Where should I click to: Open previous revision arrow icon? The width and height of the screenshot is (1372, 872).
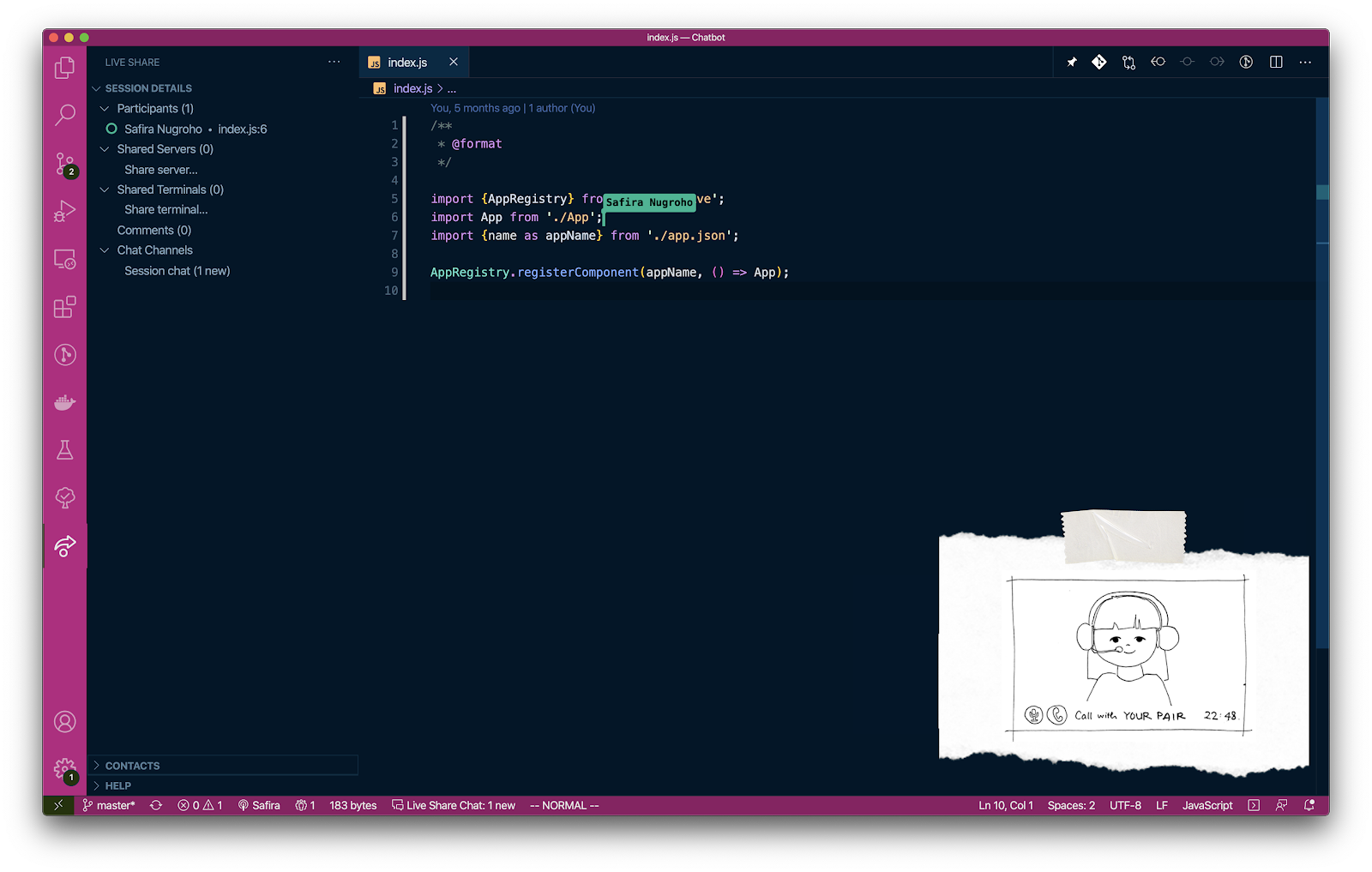(1158, 62)
